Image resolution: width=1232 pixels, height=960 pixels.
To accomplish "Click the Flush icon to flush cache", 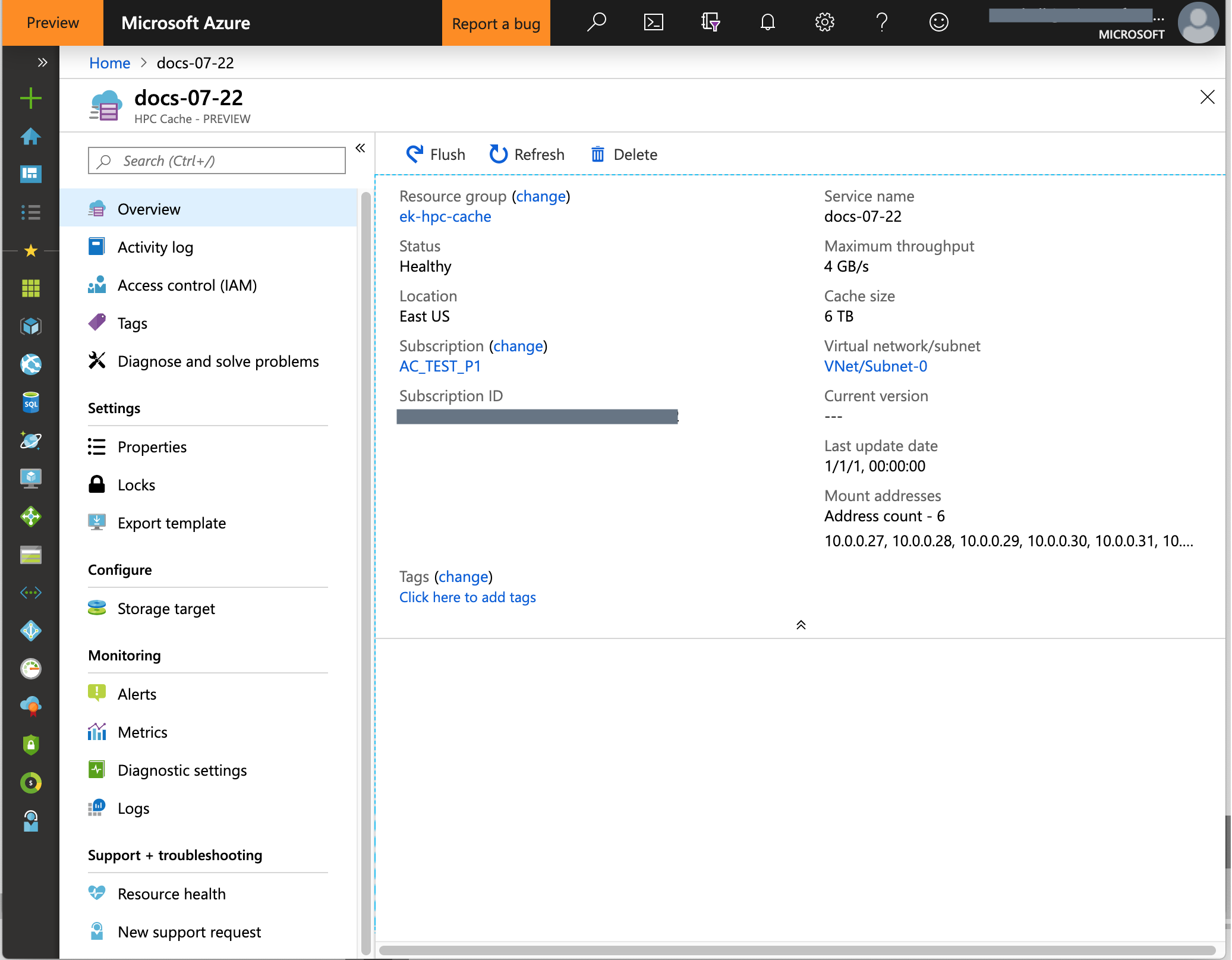I will click(414, 154).
